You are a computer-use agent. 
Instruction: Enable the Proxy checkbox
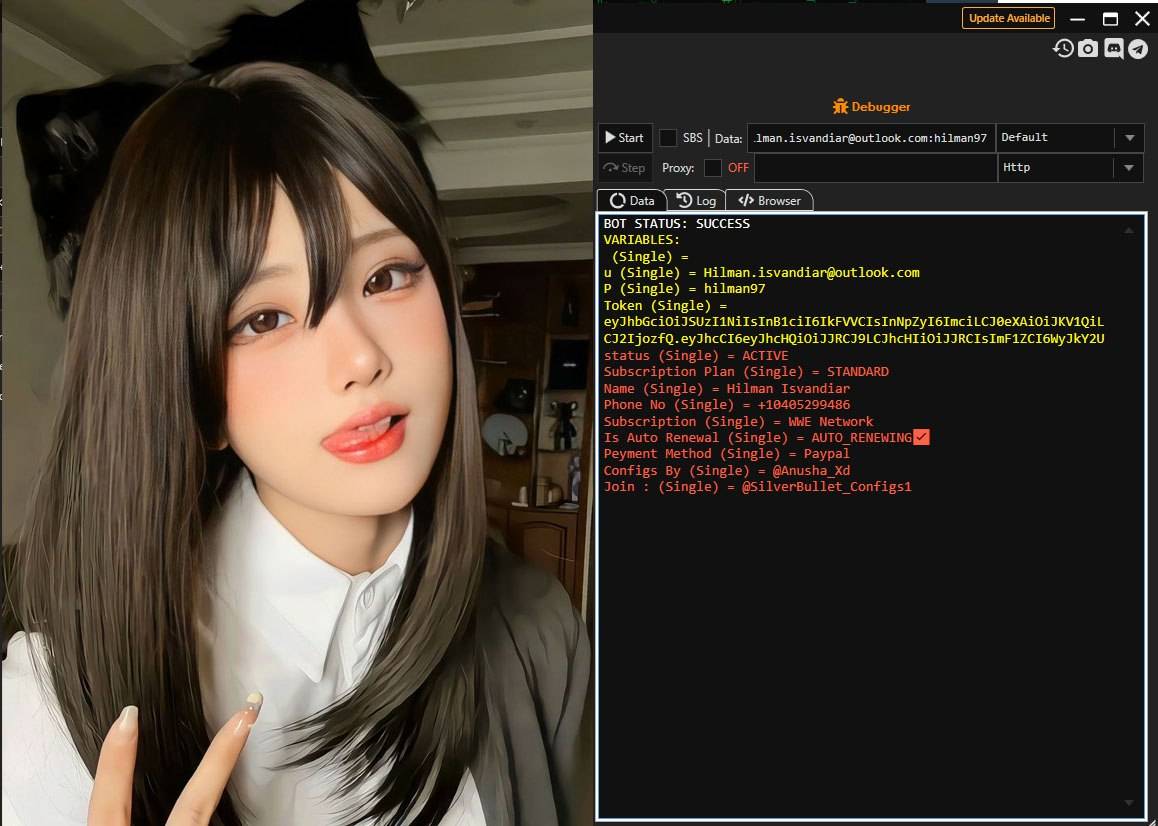(x=713, y=168)
